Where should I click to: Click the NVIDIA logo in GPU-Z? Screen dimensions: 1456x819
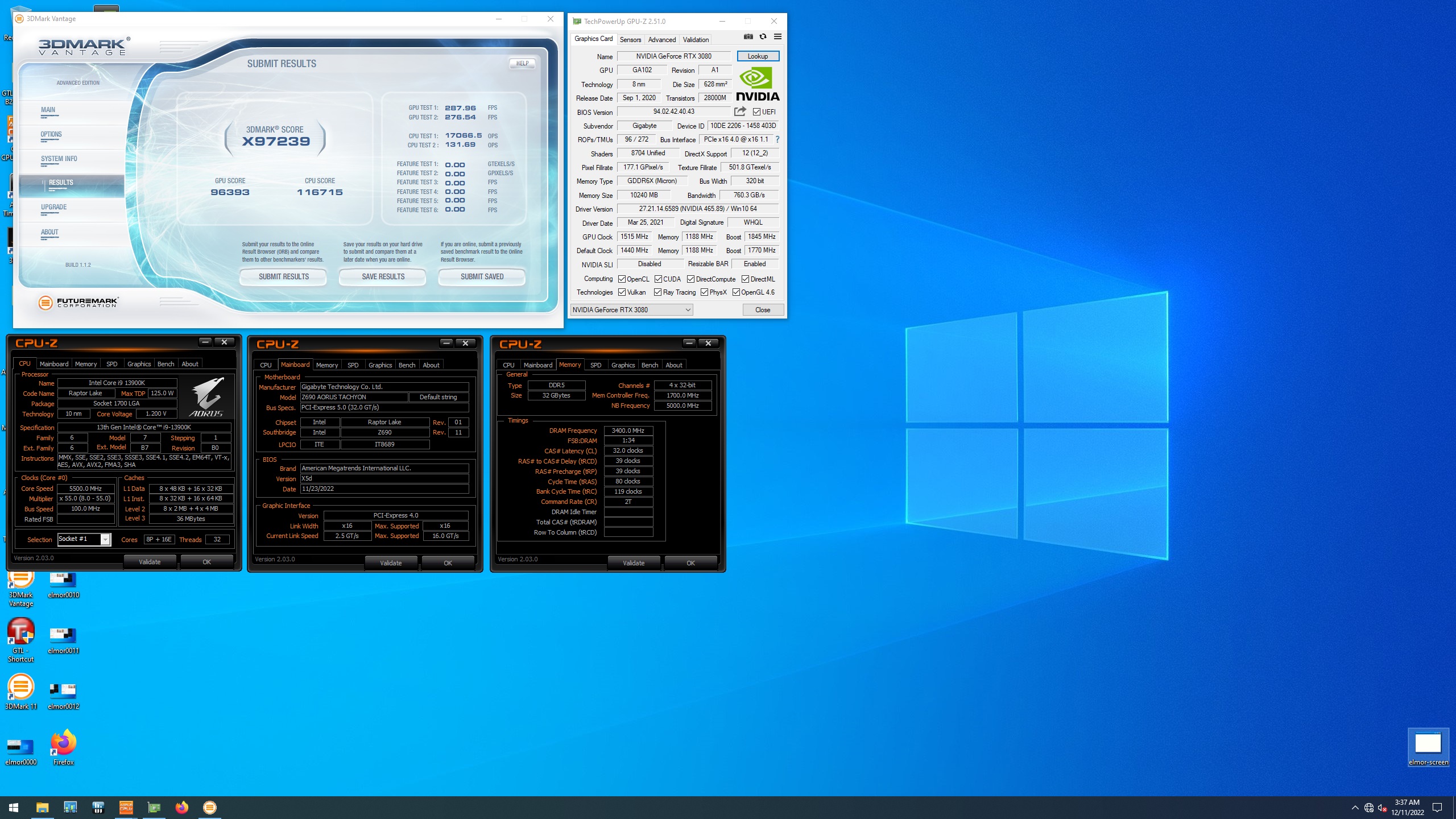(758, 84)
